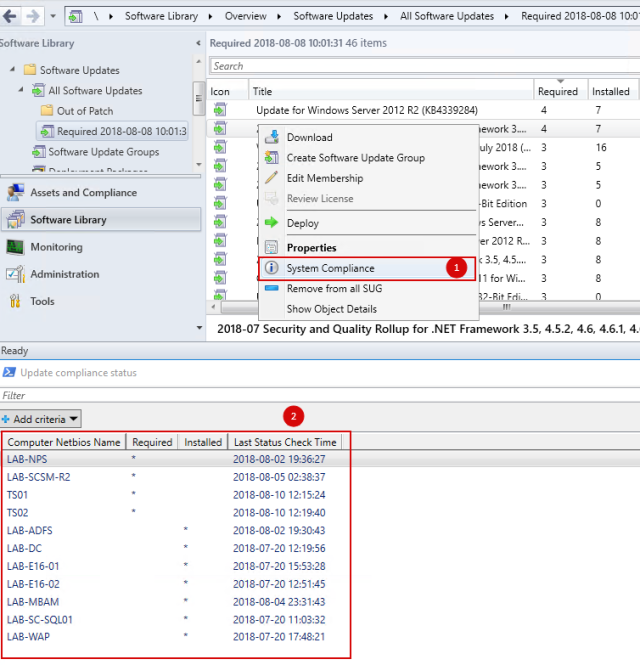Click Out of Patch folder icon
This screenshot has width=640, height=665.
click(47, 110)
